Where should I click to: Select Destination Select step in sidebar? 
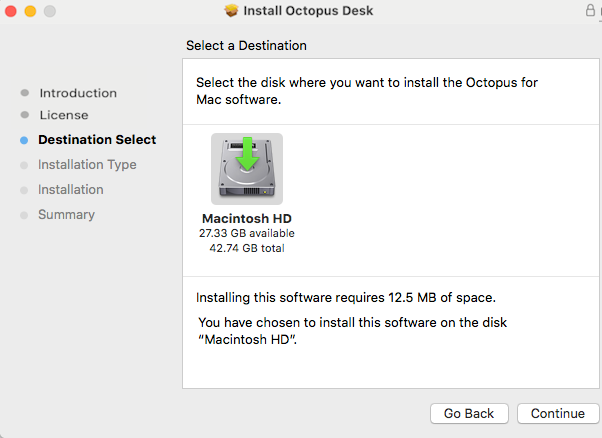[97, 140]
